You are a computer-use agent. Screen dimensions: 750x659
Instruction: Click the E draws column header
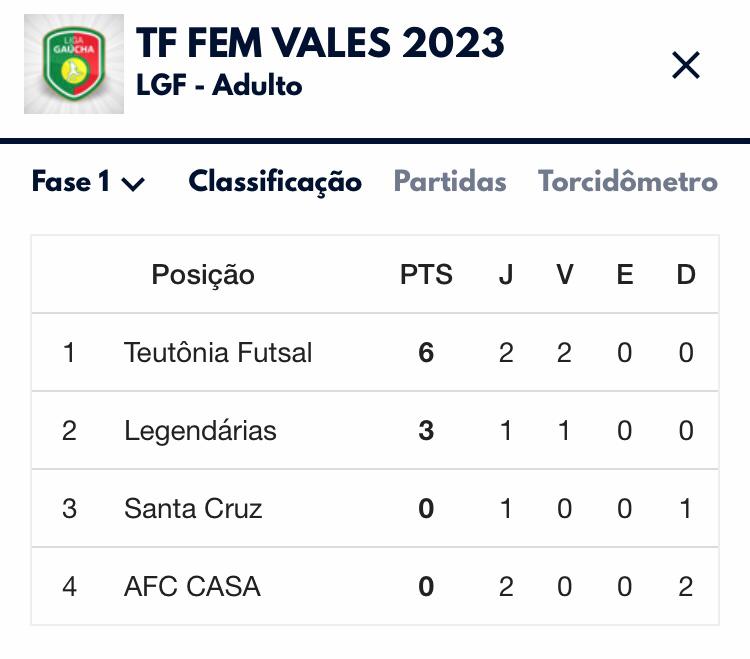coord(625,275)
